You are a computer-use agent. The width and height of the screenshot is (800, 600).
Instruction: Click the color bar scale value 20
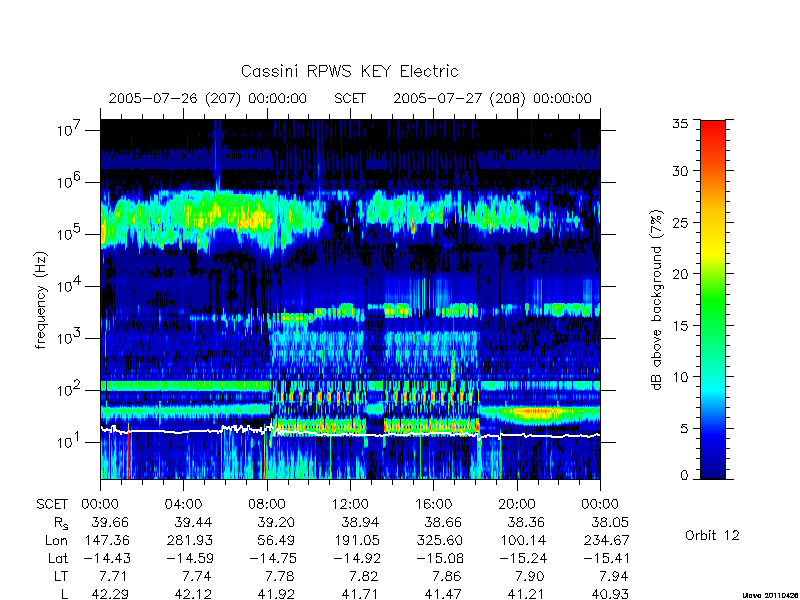point(680,273)
